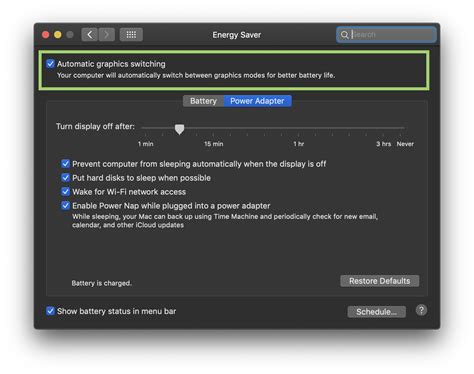Click the display sleep slider thumb

tap(179, 129)
